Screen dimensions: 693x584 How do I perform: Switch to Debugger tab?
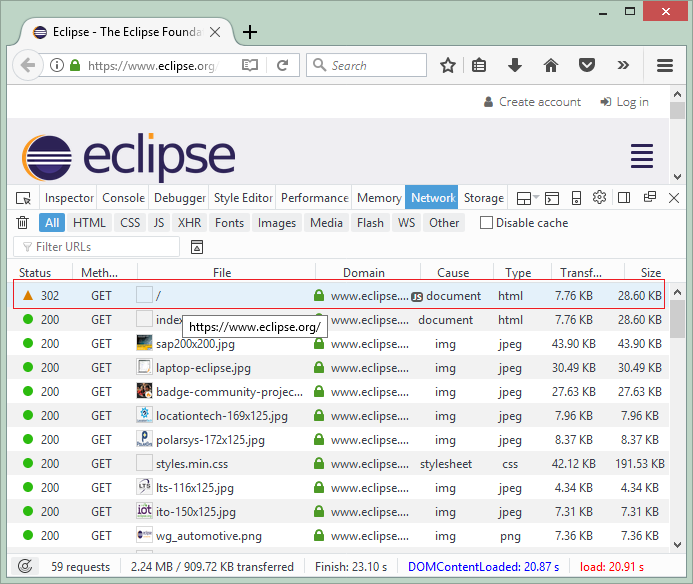179,198
